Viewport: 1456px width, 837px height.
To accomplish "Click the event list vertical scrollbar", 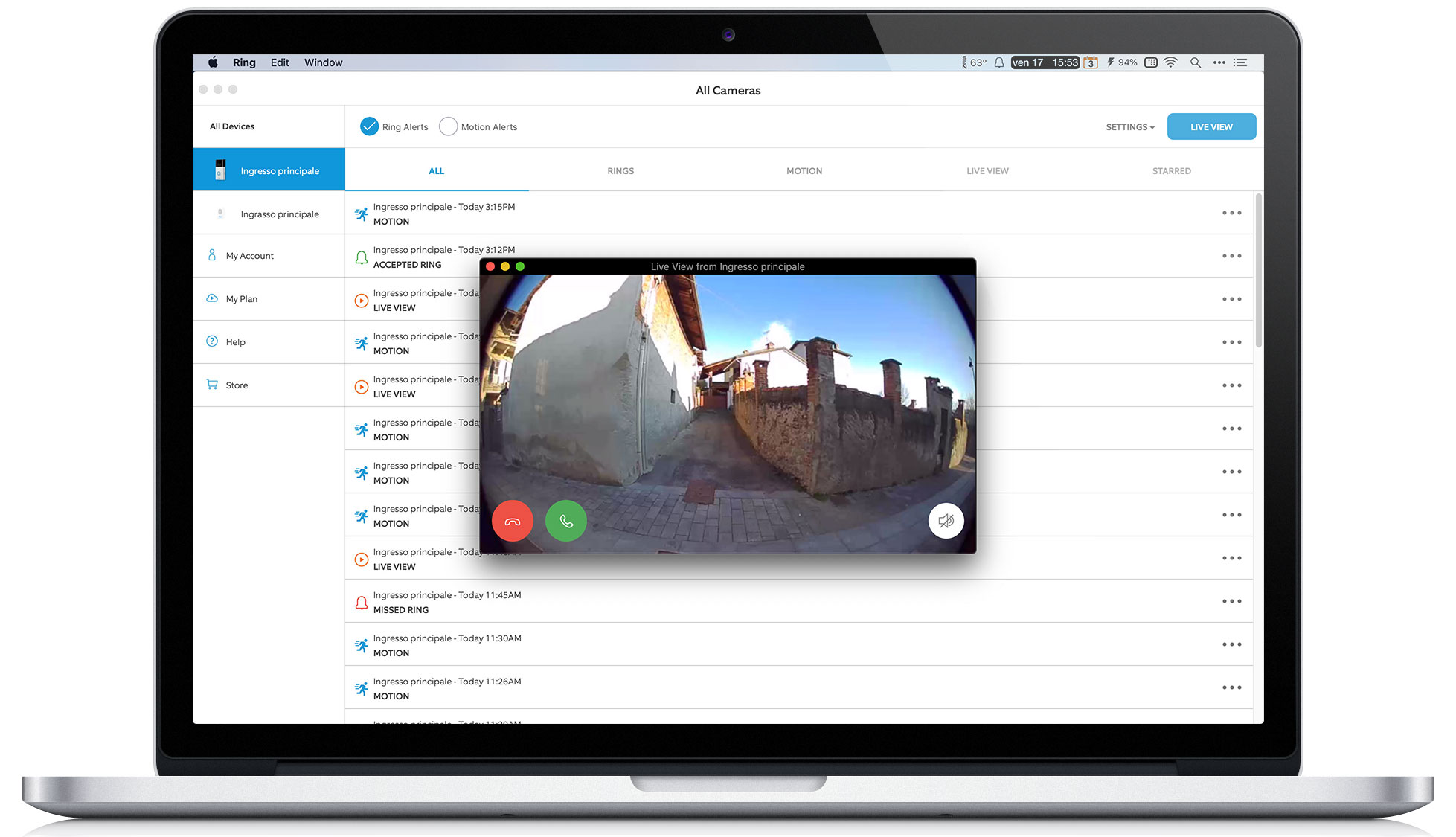I will [x=1259, y=271].
